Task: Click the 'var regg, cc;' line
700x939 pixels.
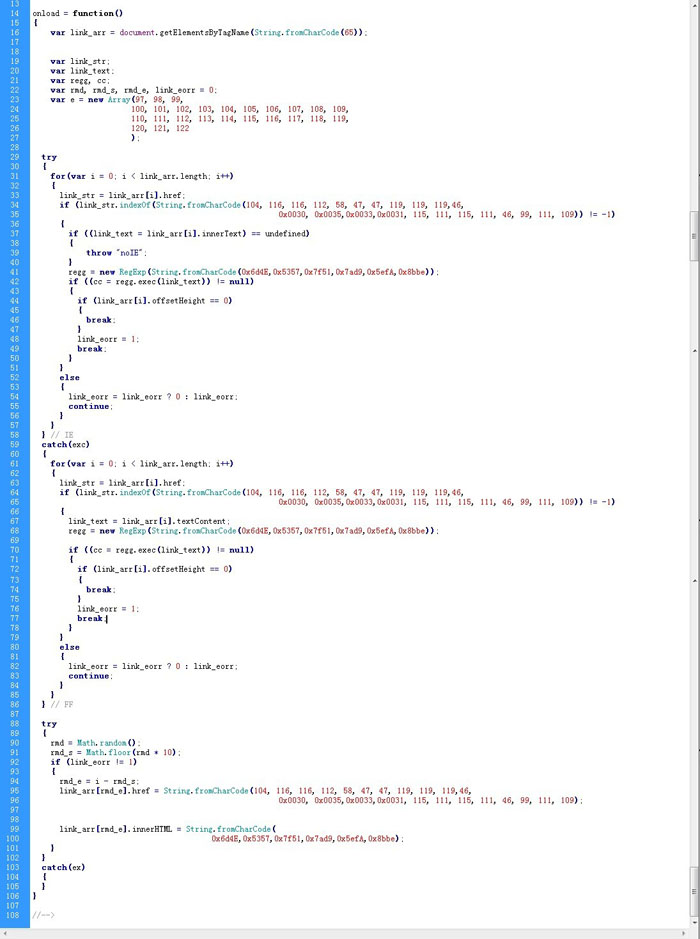Action: point(80,80)
